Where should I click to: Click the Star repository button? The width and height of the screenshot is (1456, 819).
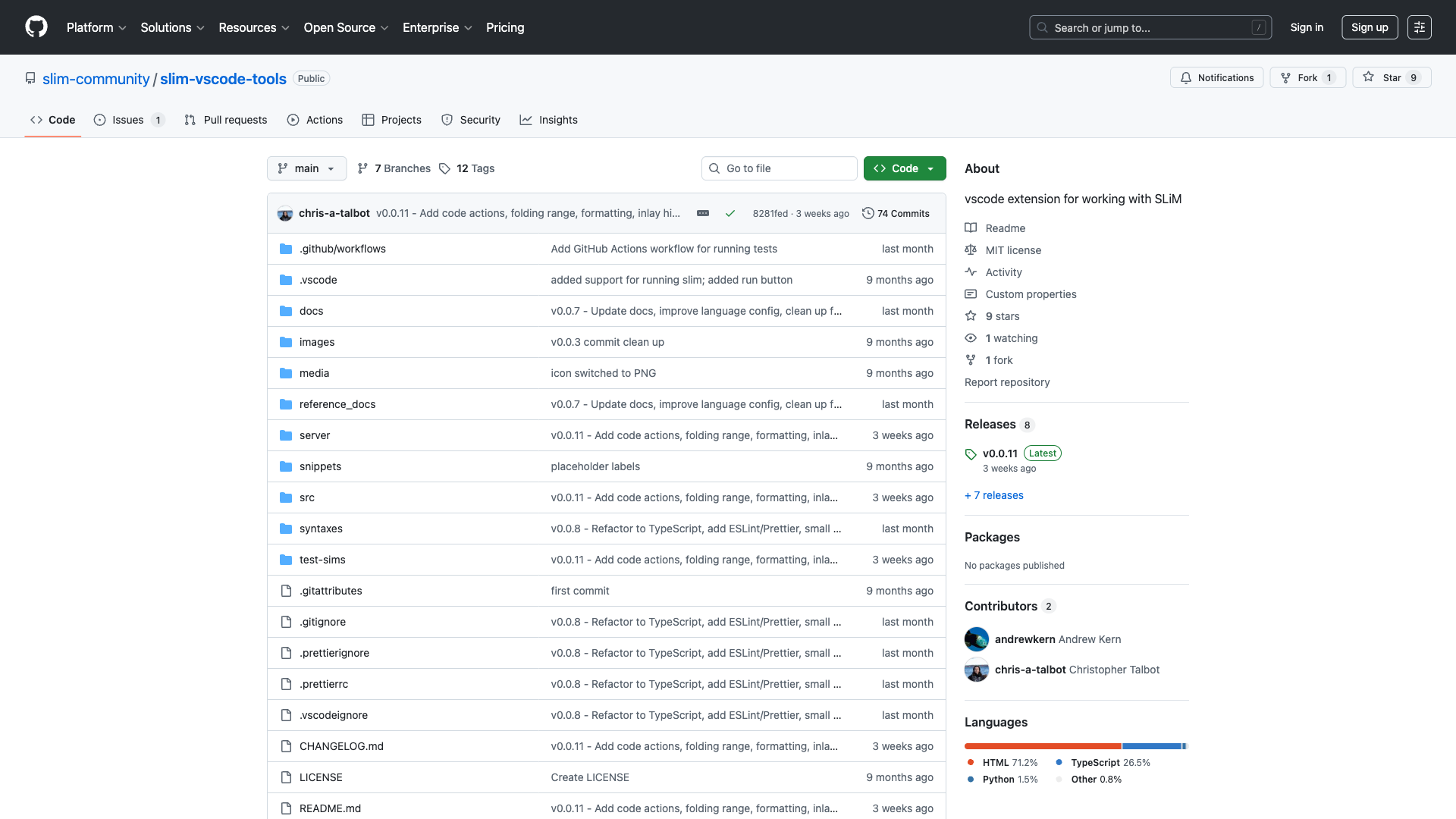click(1391, 78)
